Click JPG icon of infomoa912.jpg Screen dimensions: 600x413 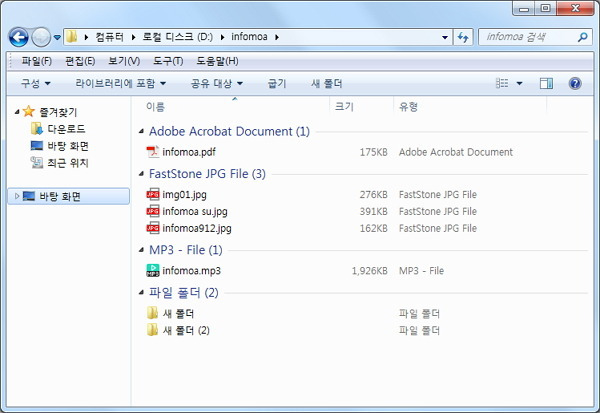click(153, 228)
